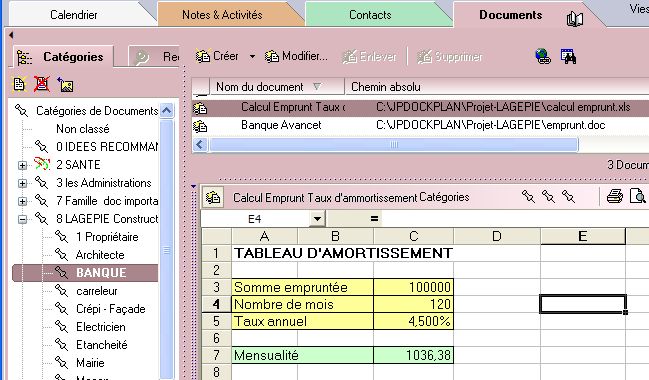Select the Architecte subcategory

click(x=100, y=255)
